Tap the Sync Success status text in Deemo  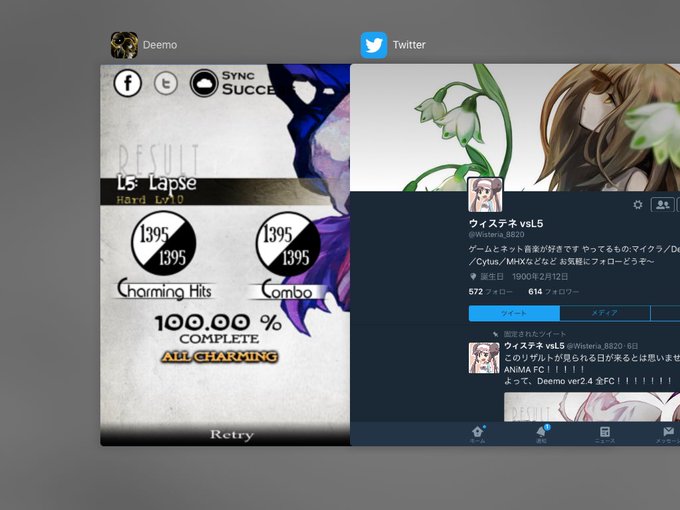tap(248, 82)
